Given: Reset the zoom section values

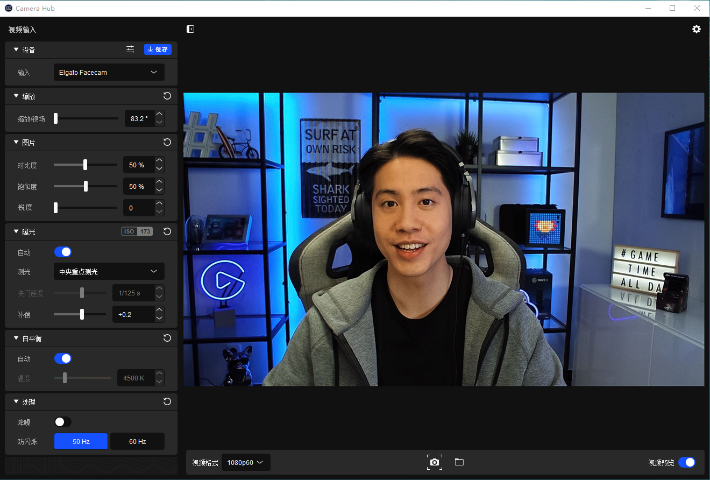Looking at the screenshot, I should 166,96.
